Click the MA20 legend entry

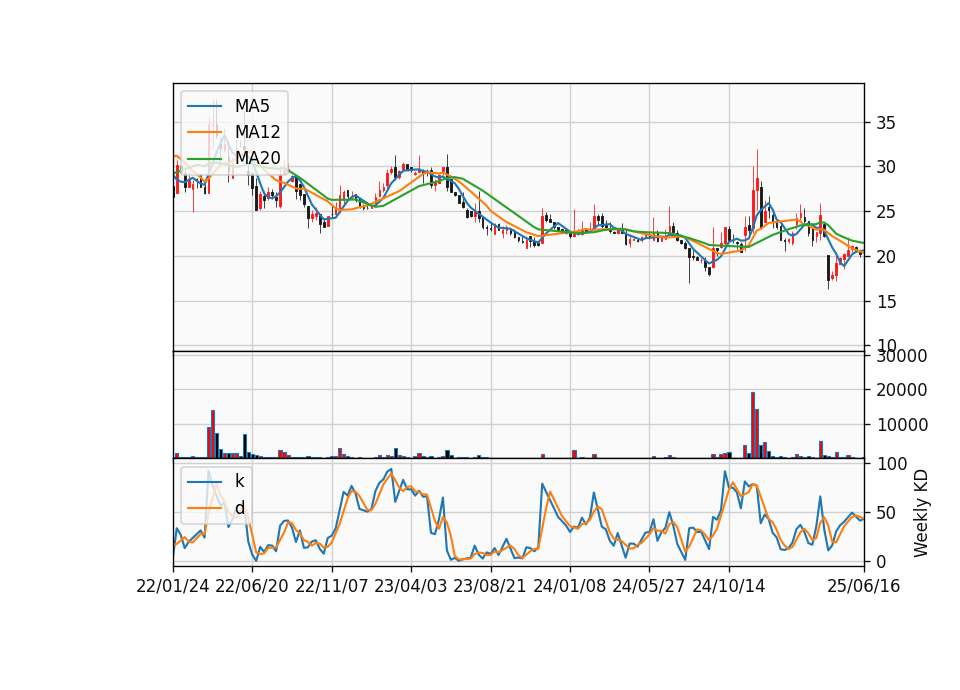pos(233,158)
